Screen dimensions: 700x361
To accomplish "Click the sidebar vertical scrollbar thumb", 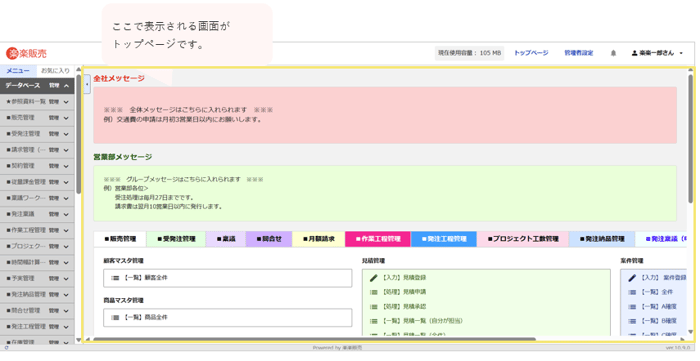I will (79, 134).
